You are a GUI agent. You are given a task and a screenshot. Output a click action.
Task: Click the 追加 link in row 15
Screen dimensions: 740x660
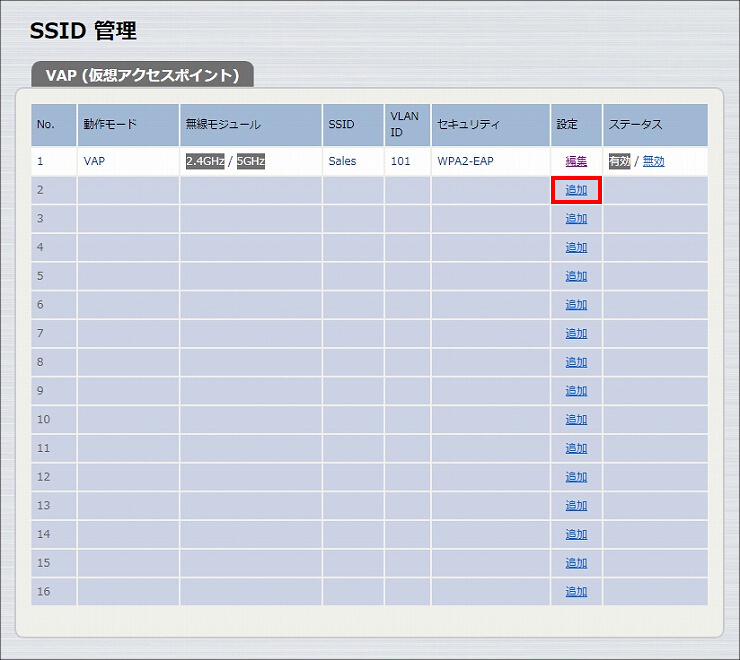pos(576,563)
